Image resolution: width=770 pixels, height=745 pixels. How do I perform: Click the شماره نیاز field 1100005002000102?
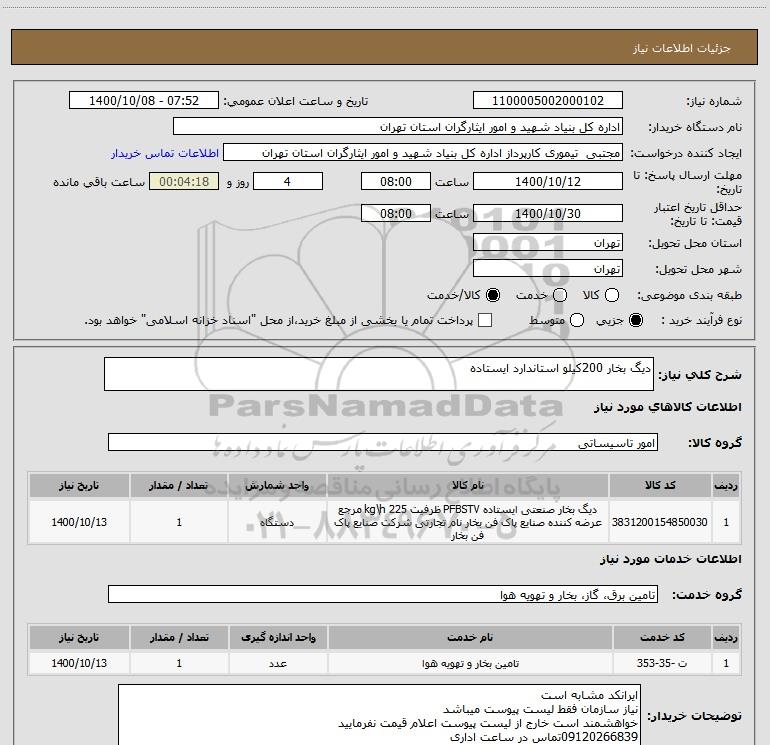pos(548,100)
